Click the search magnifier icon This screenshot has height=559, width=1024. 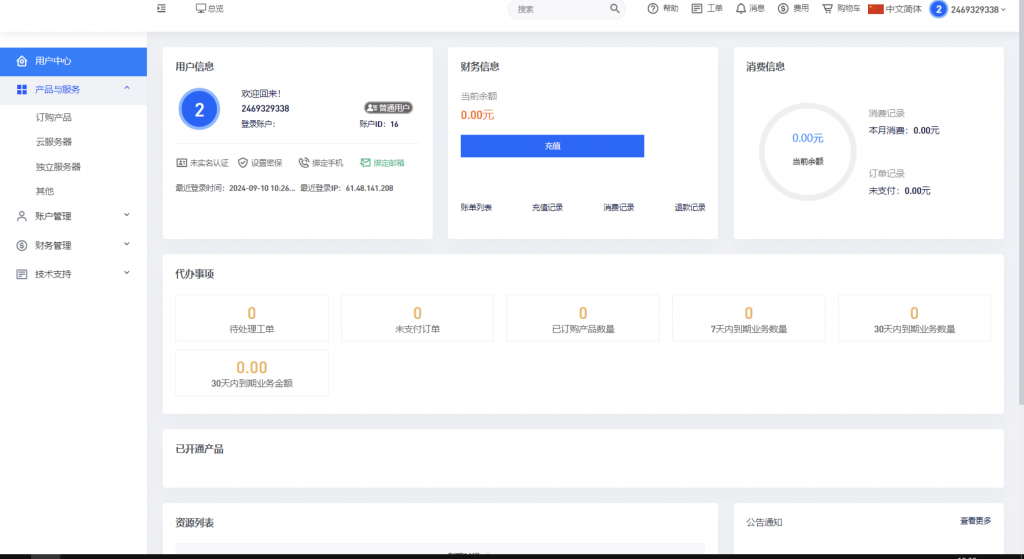(x=615, y=8)
